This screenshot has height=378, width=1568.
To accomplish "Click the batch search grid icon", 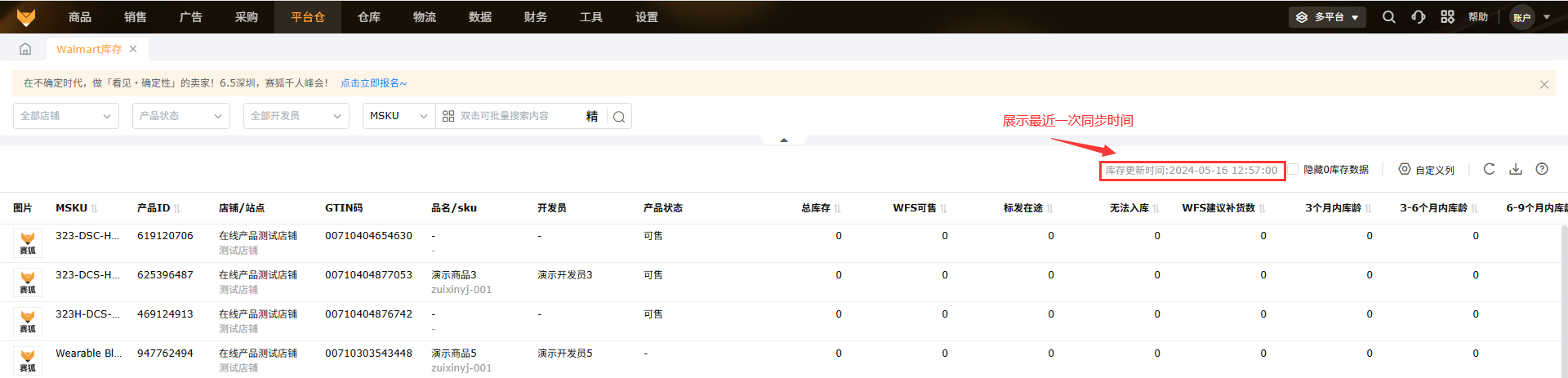I will point(448,116).
